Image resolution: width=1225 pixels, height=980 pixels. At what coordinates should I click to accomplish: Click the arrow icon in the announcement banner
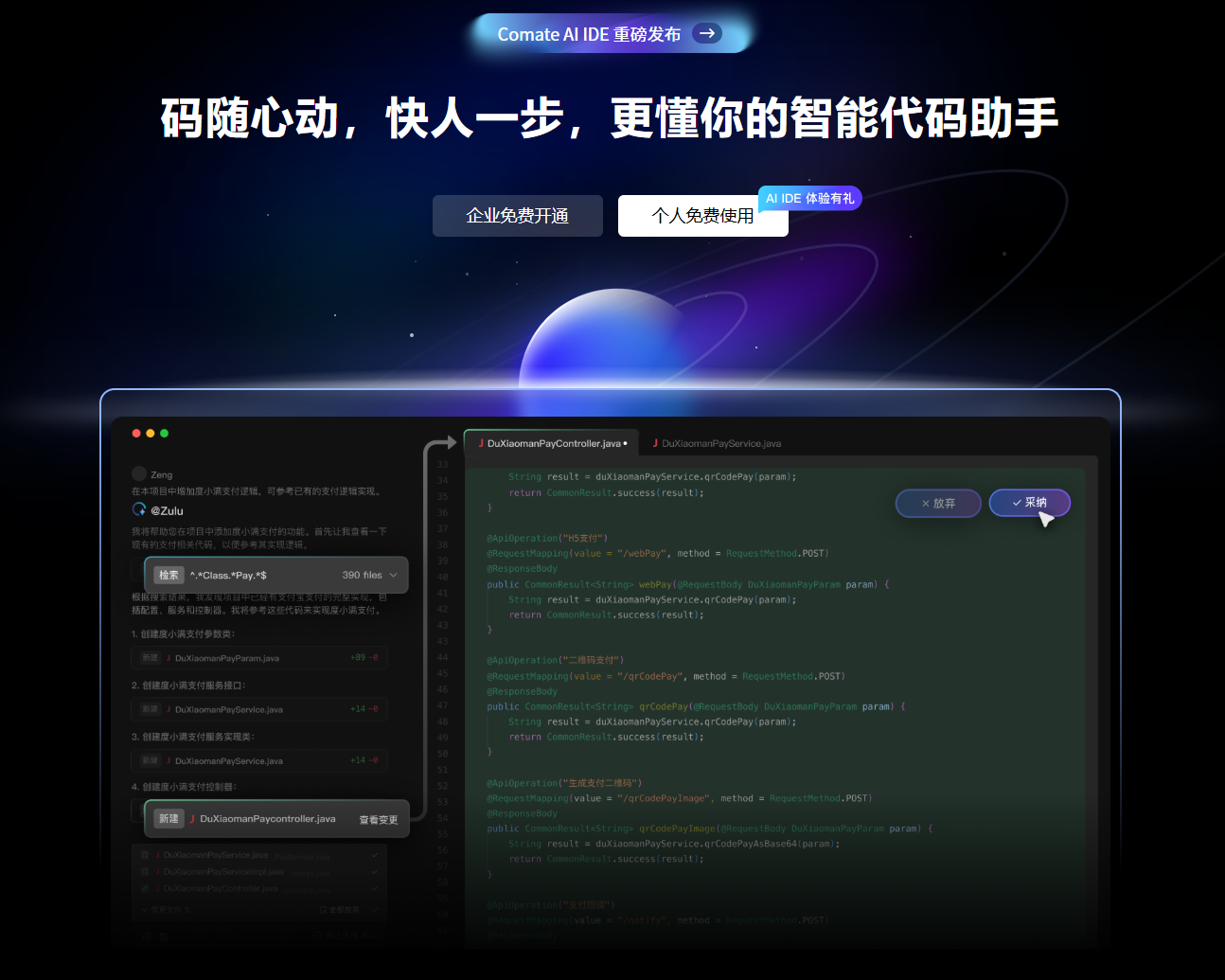(x=707, y=33)
